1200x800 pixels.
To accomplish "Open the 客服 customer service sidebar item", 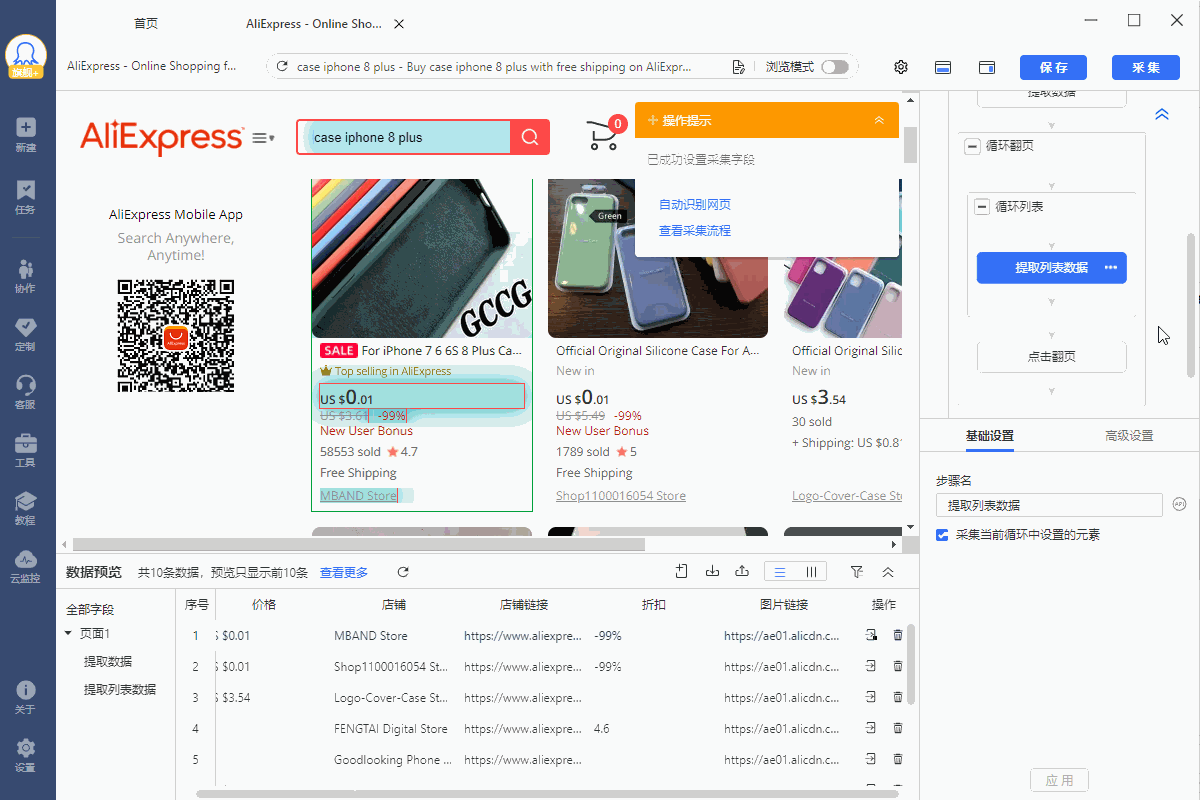I will click(x=26, y=392).
